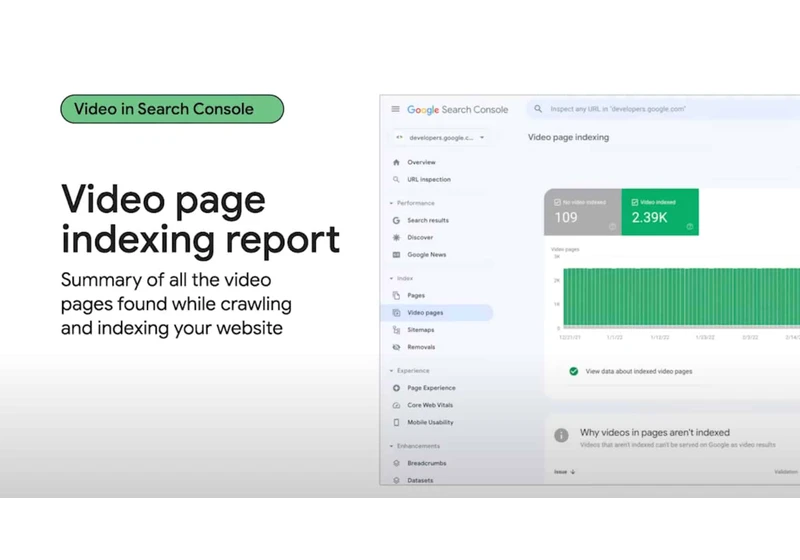The width and height of the screenshot is (800, 560).
Task: Open the Pages indexing report
Action: pyautogui.click(x=416, y=296)
